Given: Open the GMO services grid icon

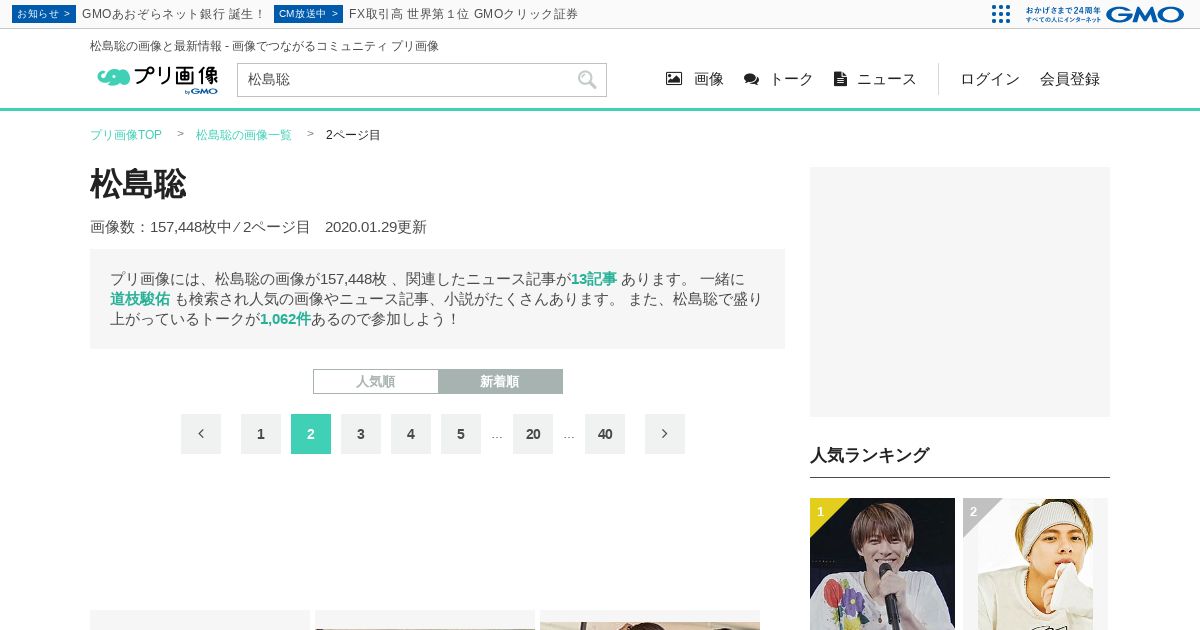Looking at the screenshot, I should 1001,14.
